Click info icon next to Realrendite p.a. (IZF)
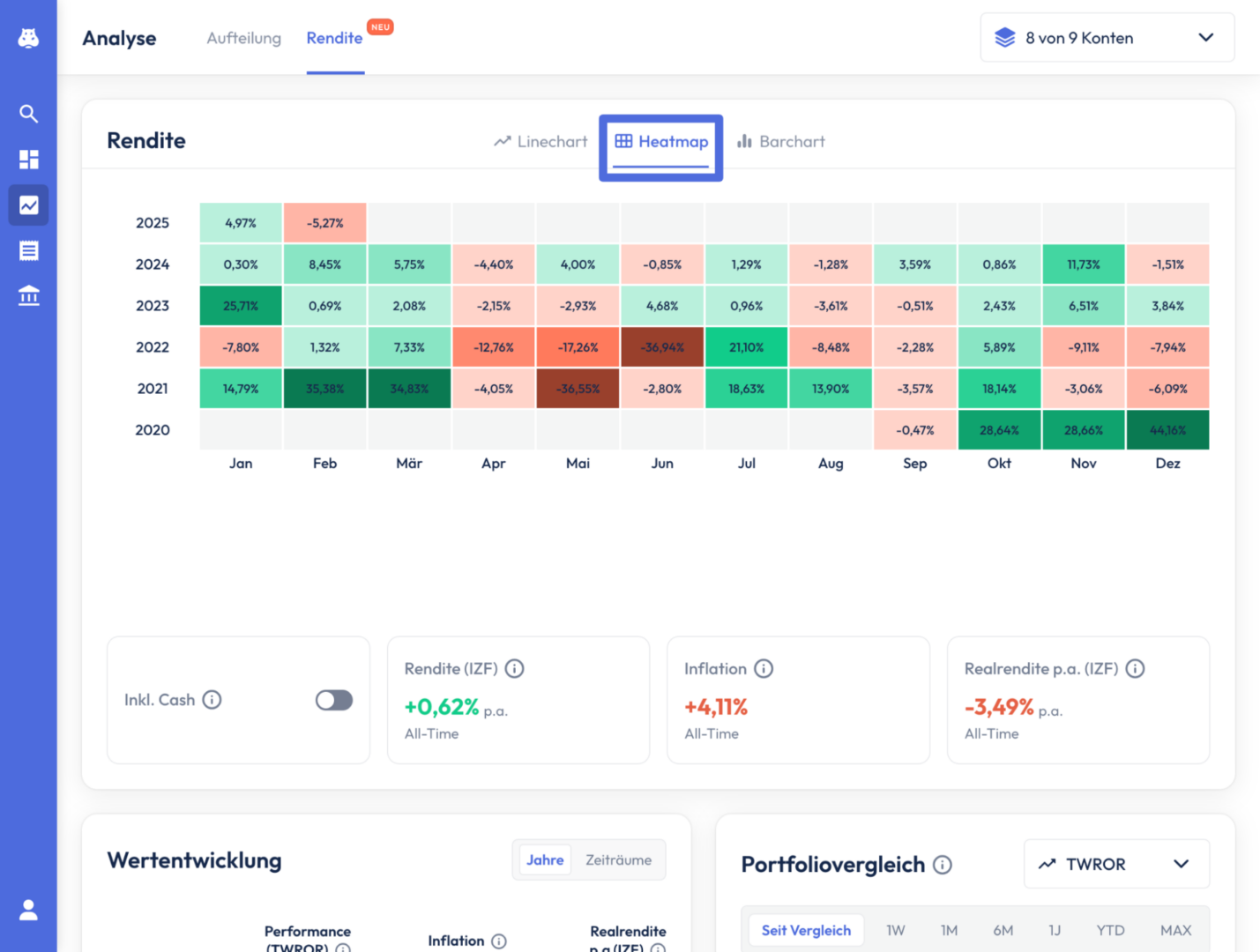The width and height of the screenshot is (1260, 952). click(1135, 669)
